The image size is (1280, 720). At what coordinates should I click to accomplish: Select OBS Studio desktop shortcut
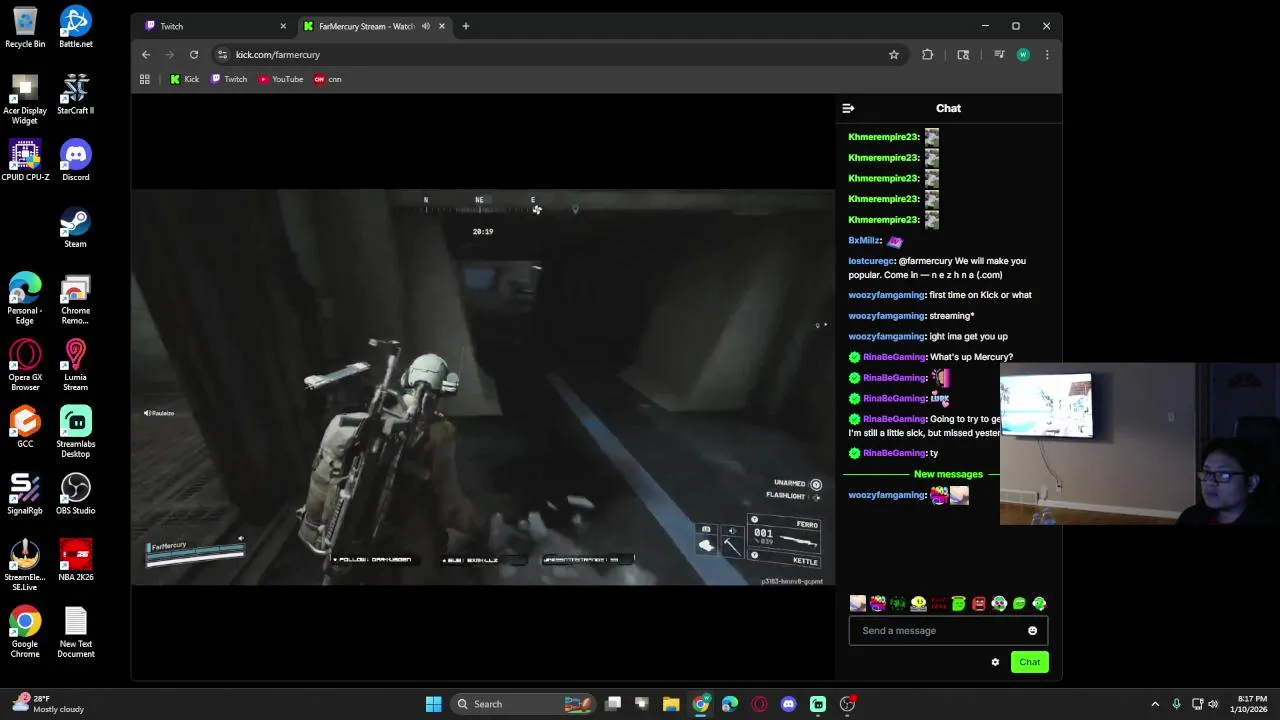(76, 494)
